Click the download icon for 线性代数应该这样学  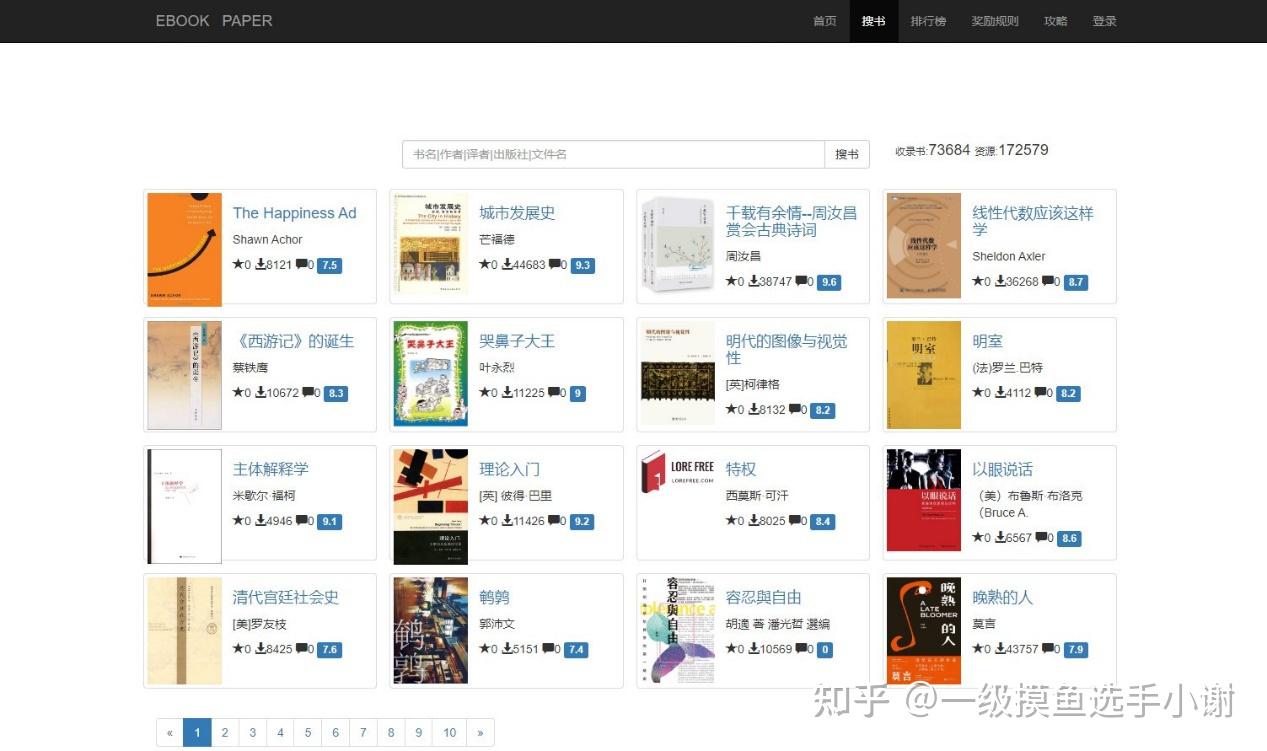[x=1000, y=282]
